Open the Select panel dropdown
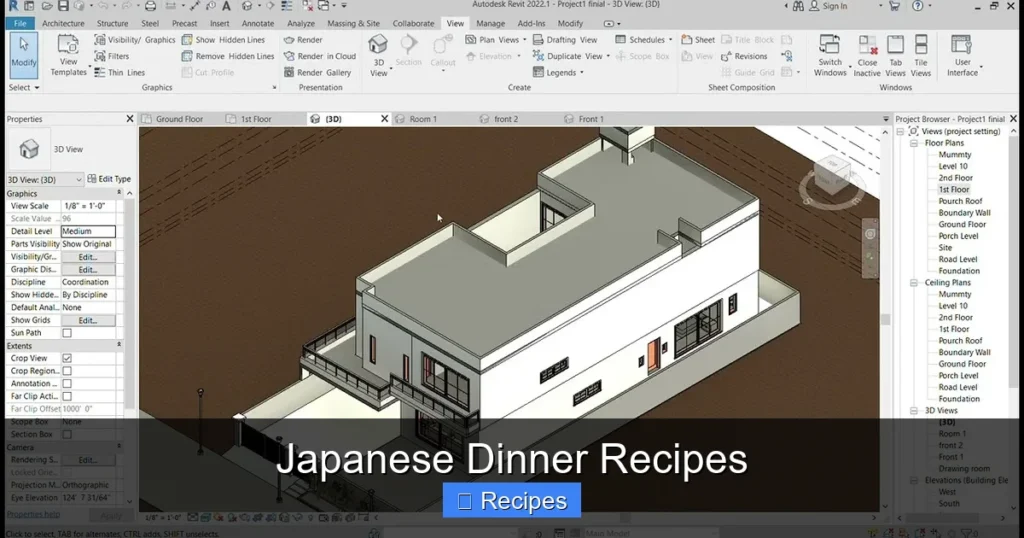Screen dimensions: 1024x538 [x=24, y=87]
